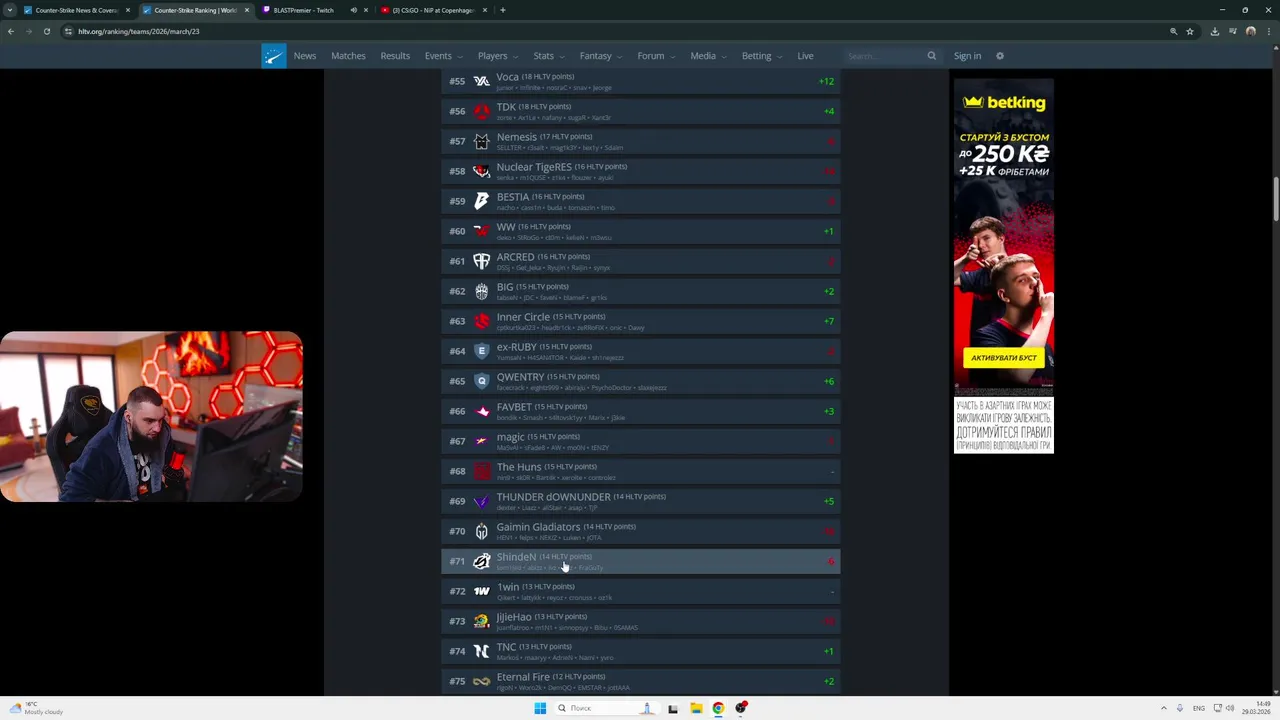Click АКТИВУВАТИ БУСТ button on betking ad
This screenshot has width=1280, height=720.
click(x=1004, y=357)
